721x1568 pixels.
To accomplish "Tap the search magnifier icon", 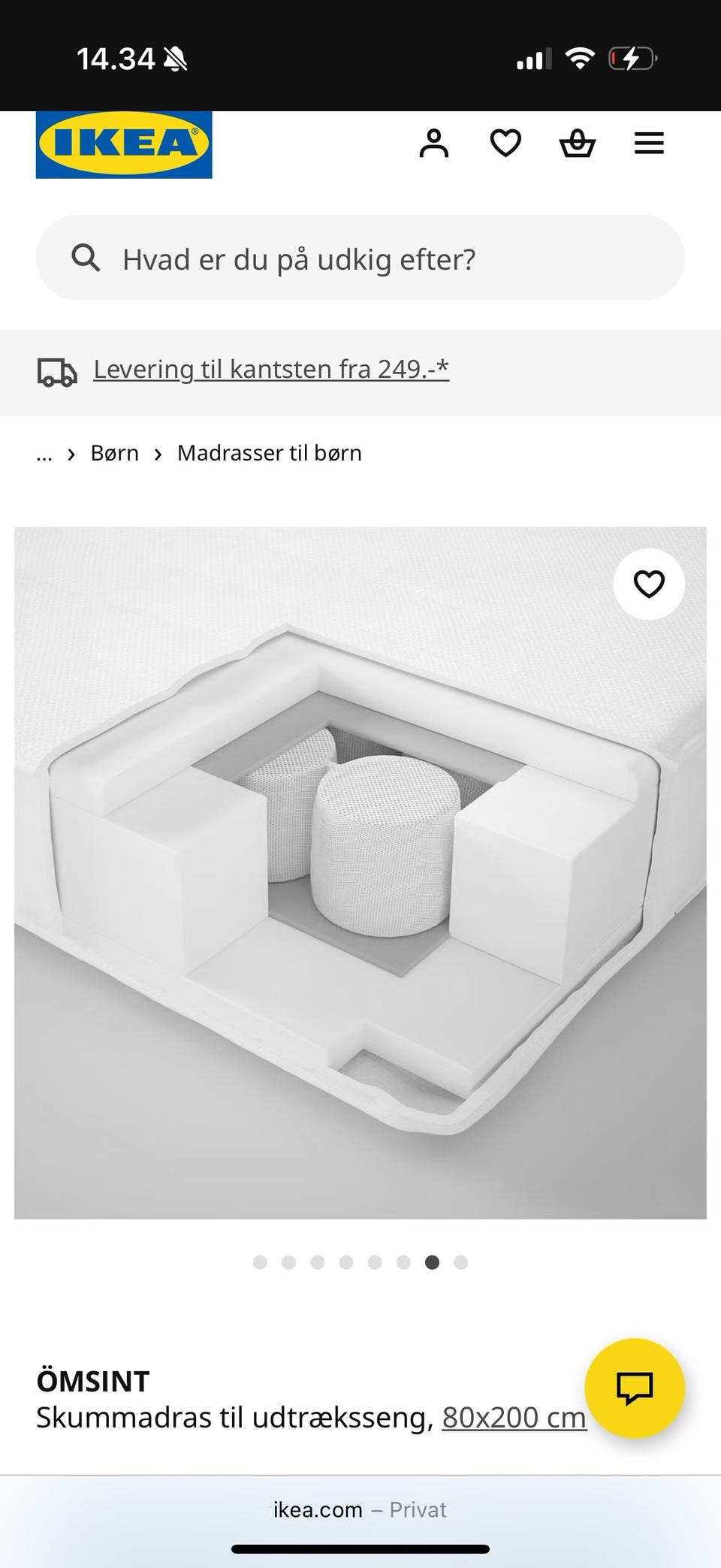I will coord(86,258).
